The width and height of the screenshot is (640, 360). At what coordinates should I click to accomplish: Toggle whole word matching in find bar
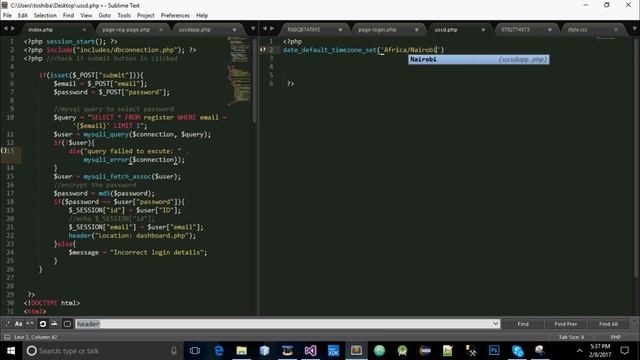point(30,324)
